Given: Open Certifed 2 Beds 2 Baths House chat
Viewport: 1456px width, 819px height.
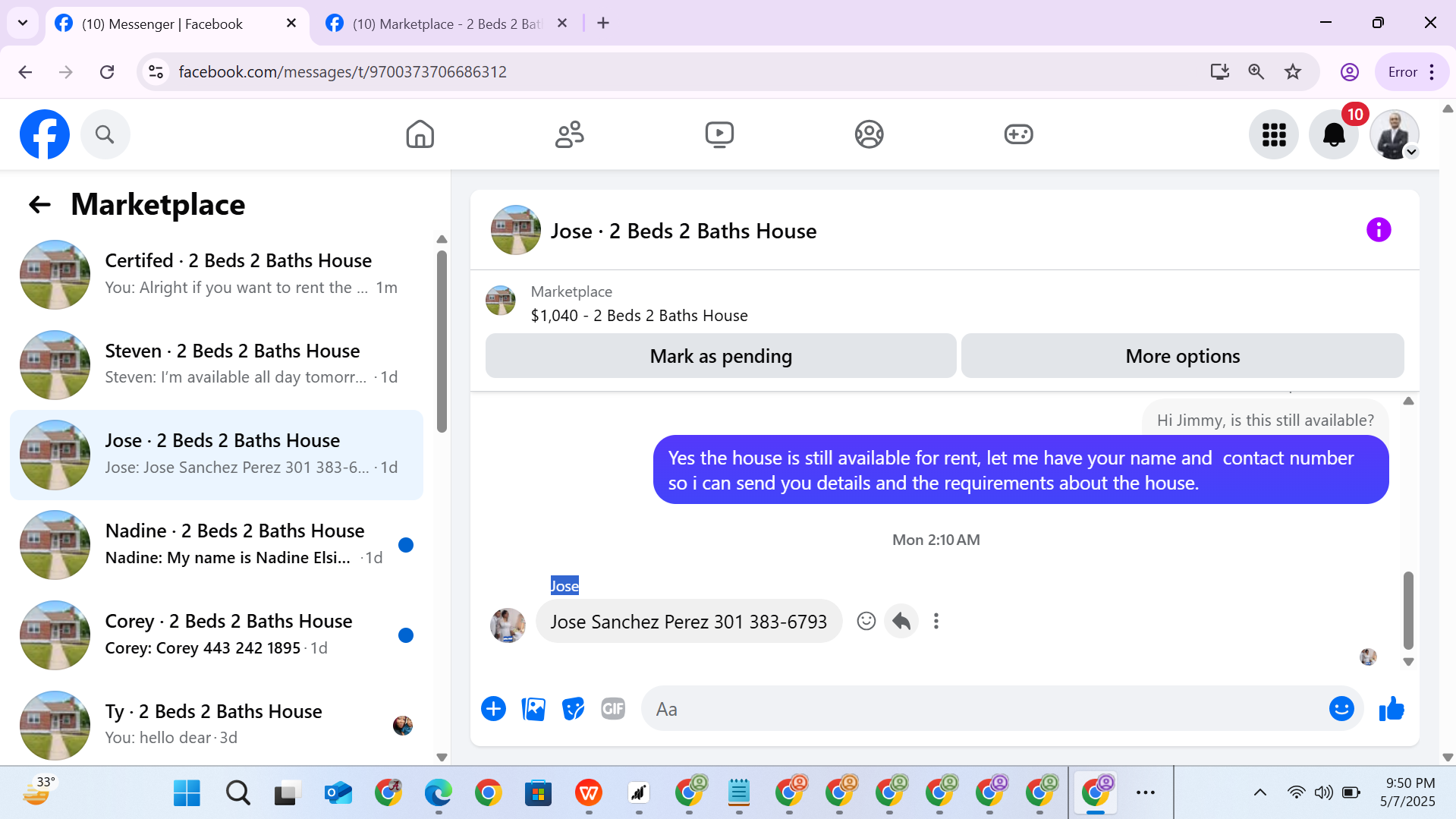Looking at the screenshot, I should tap(216, 274).
